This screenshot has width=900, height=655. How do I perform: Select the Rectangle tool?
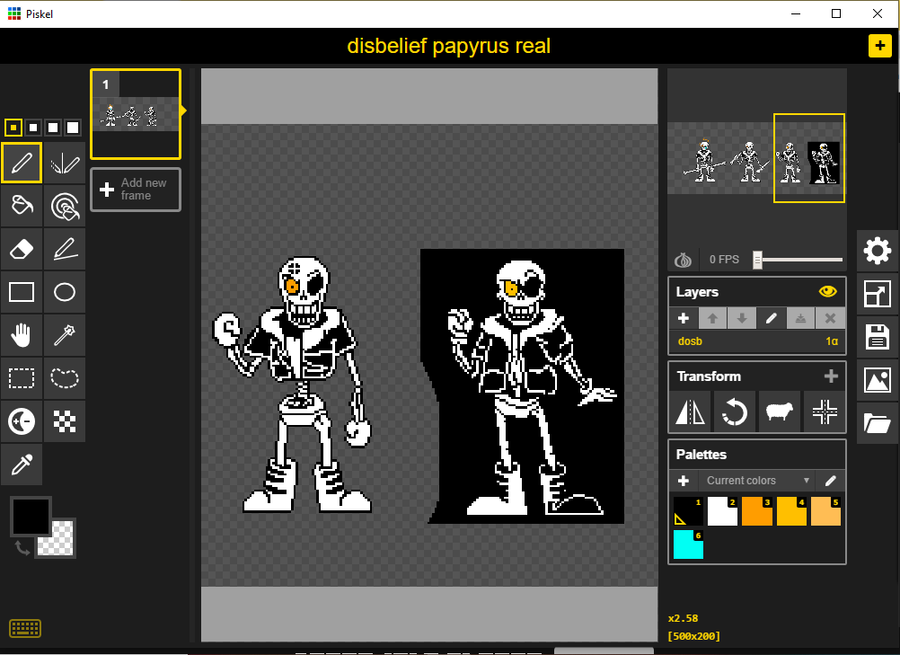point(22,292)
